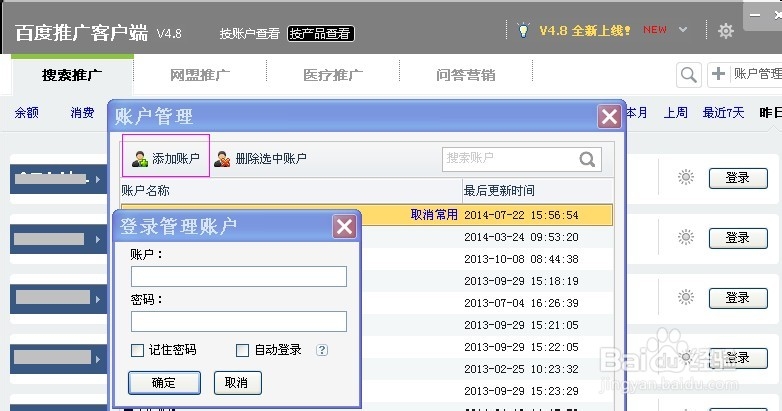Screen dimensions: 782x411
Task: Close the 账户管理 dialog
Action: coord(609,117)
